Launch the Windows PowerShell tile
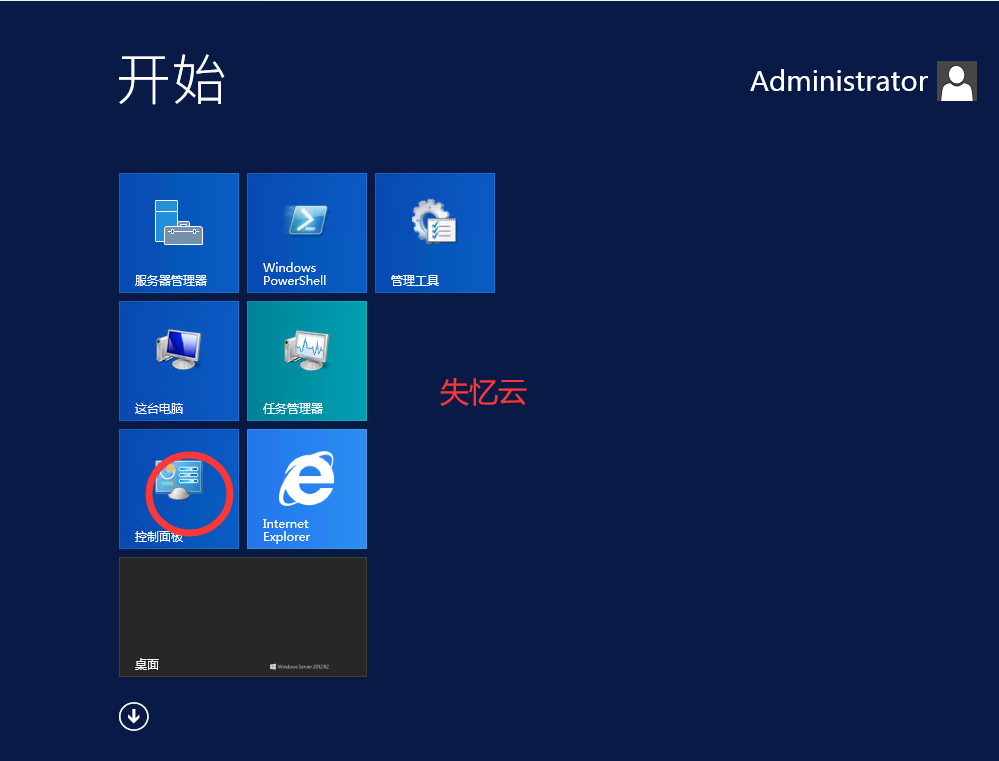The width and height of the screenshot is (999, 761). point(307,233)
